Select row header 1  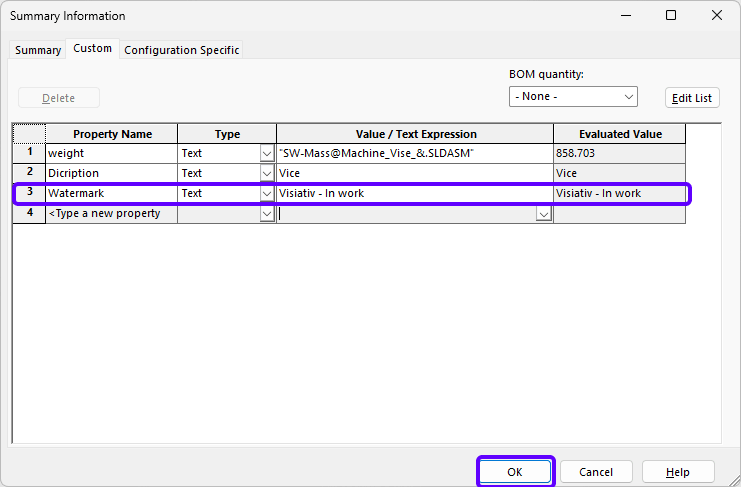coord(29,153)
